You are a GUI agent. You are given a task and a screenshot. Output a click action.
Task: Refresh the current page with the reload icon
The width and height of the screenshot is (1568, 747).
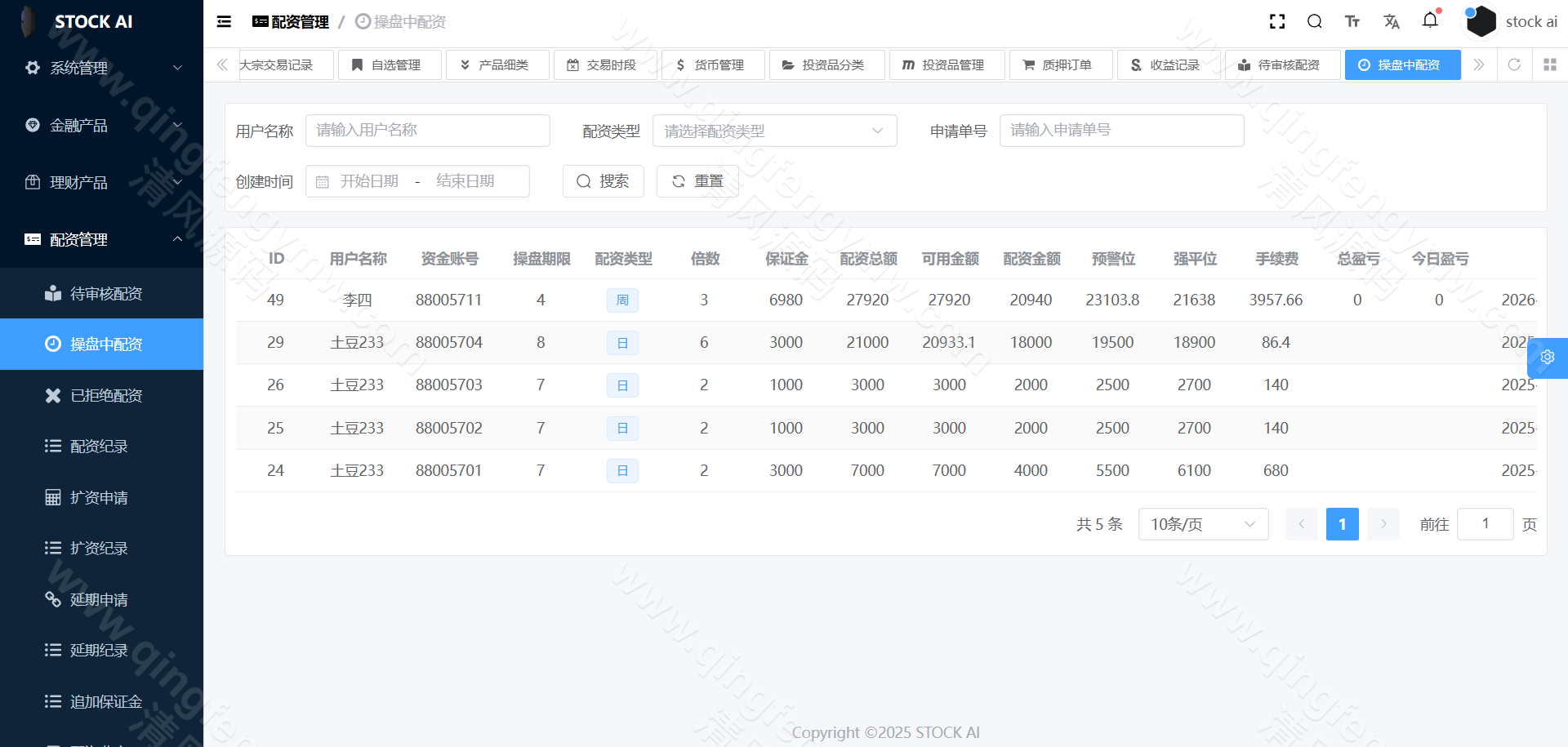[x=1515, y=64]
